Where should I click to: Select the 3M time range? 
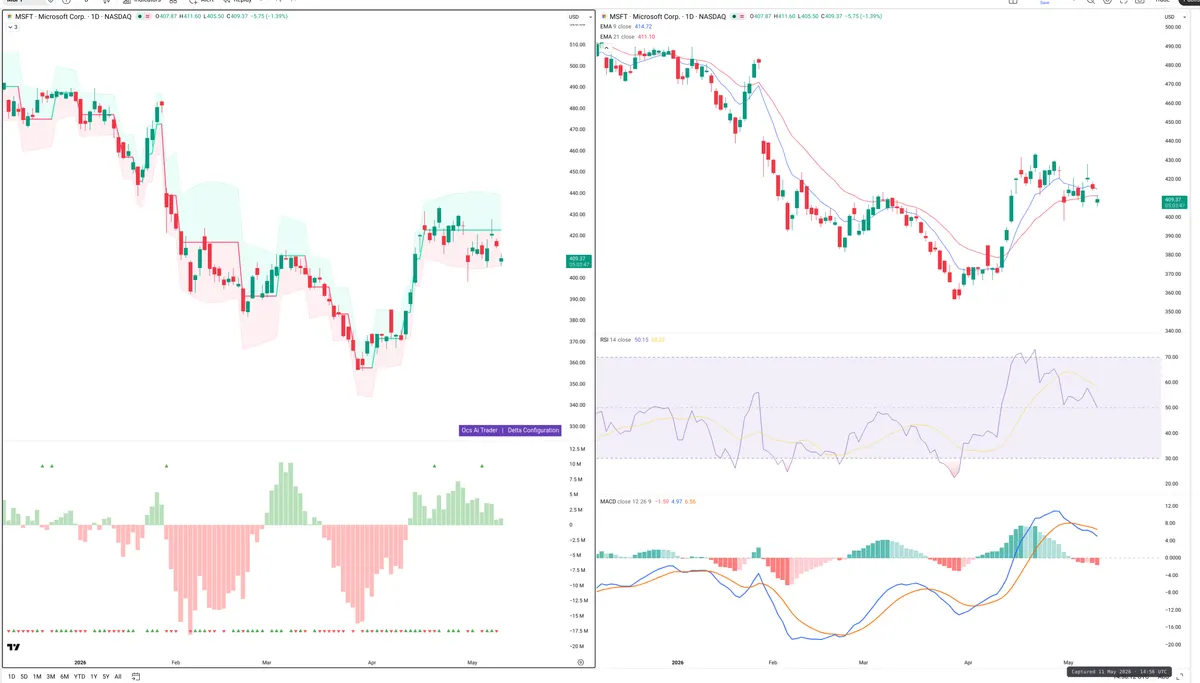pyautogui.click(x=51, y=676)
